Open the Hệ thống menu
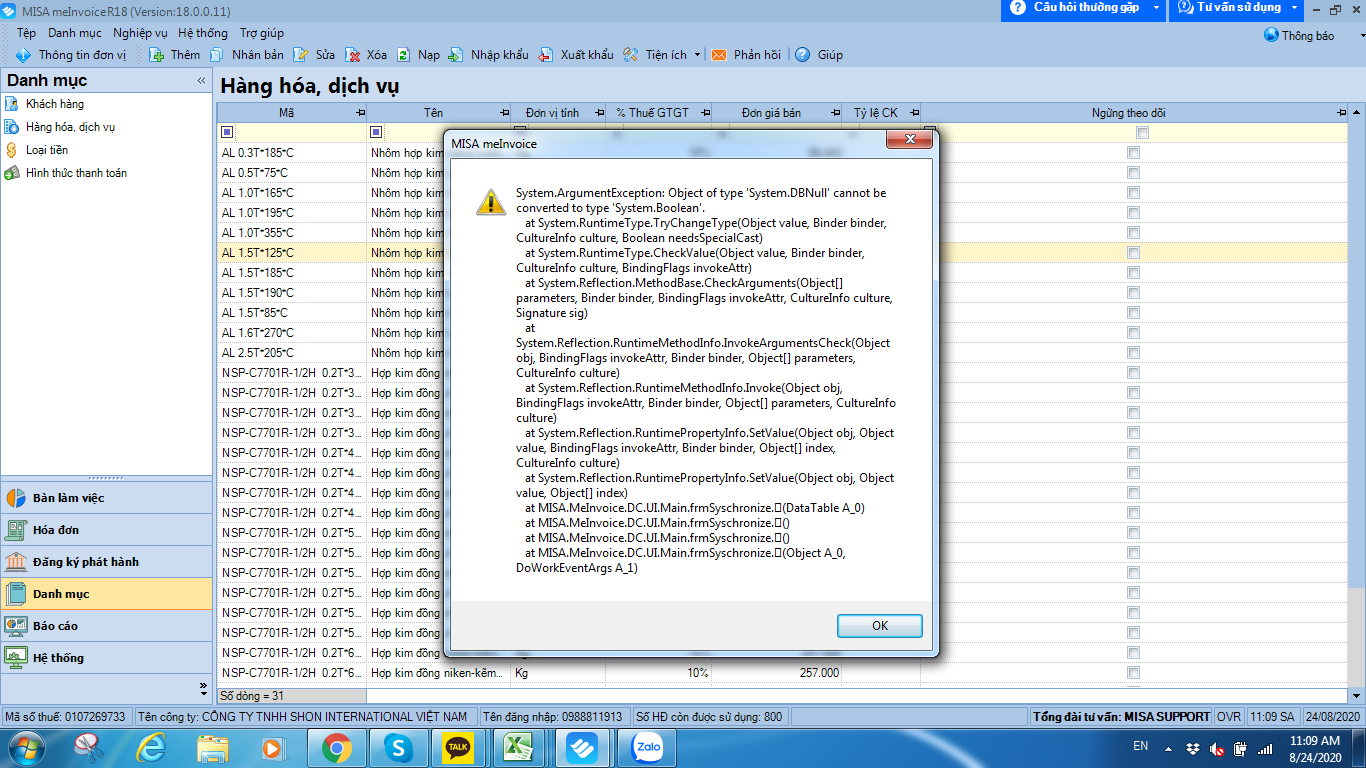 [203, 33]
